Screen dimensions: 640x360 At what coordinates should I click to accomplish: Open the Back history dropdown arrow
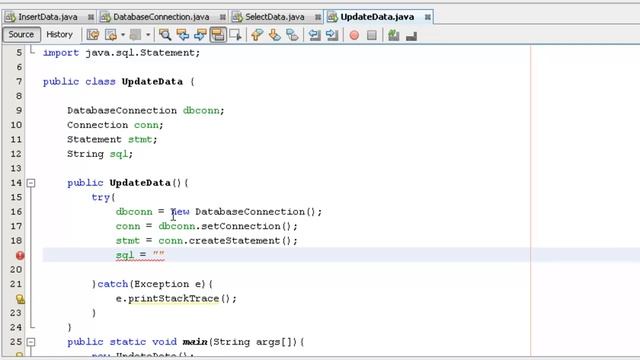point(123,35)
